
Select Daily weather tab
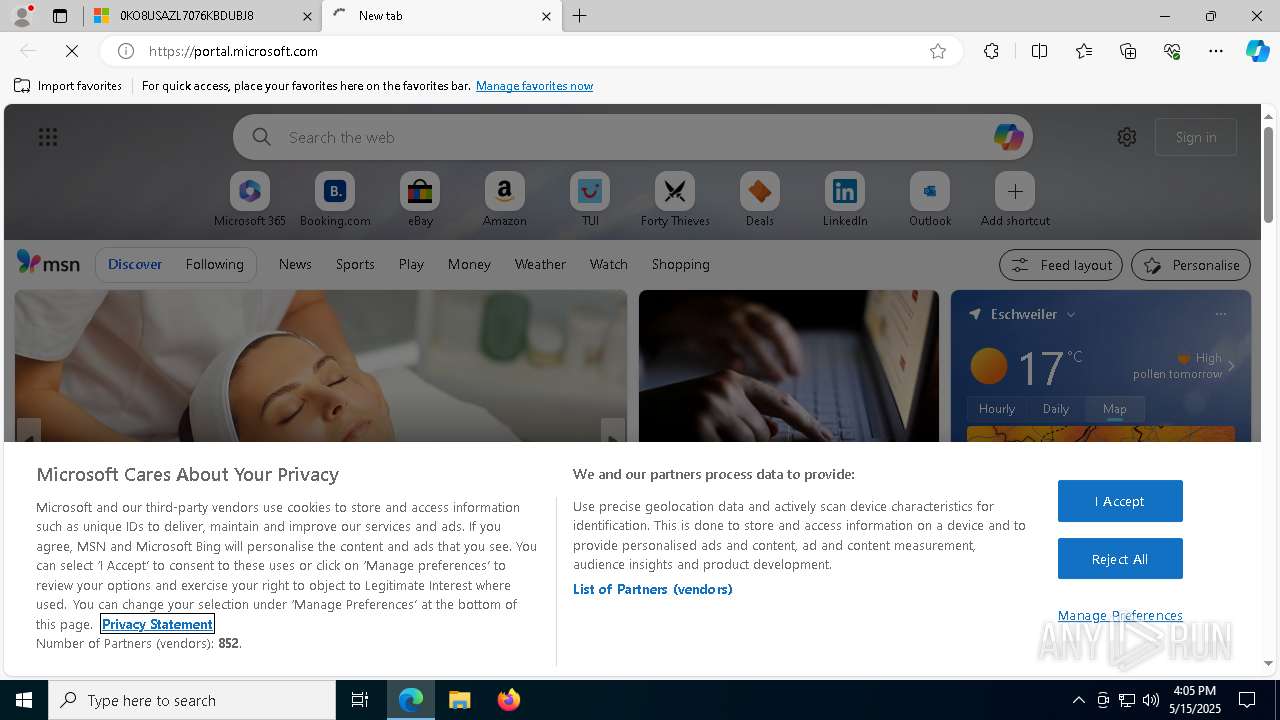coord(1056,408)
